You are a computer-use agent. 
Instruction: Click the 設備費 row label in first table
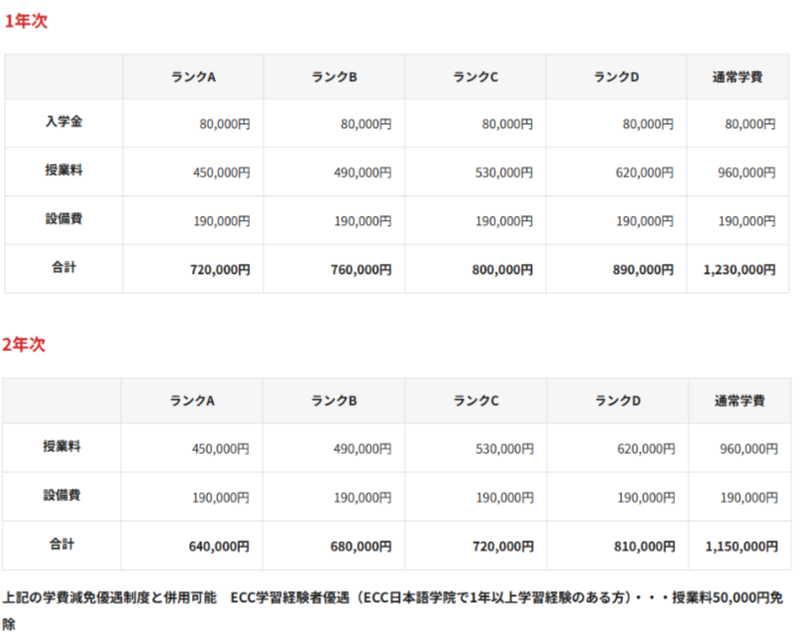tap(63, 220)
